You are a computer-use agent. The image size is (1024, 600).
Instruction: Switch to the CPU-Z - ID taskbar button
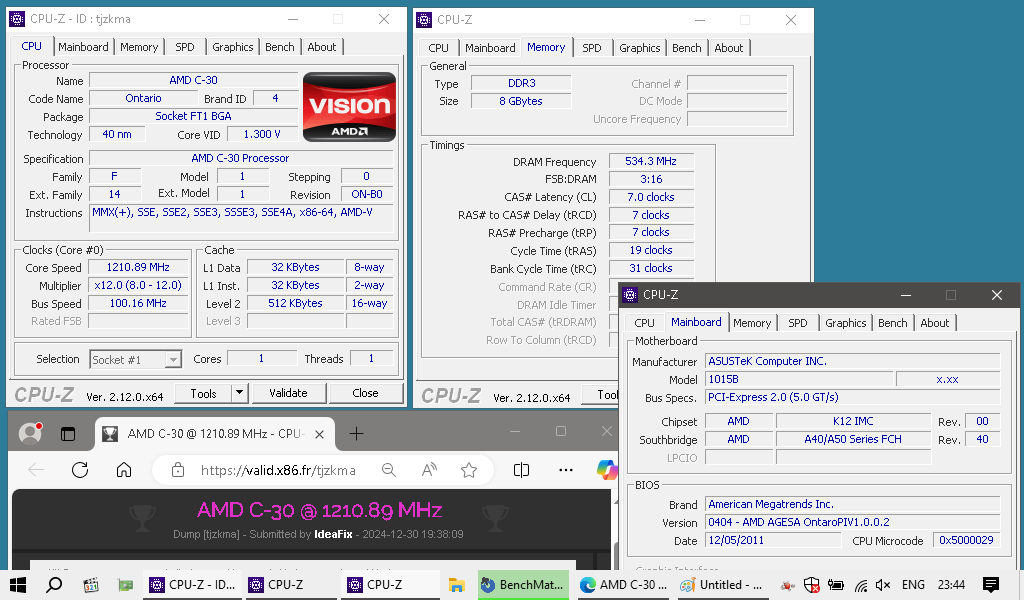[x=193, y=585]
